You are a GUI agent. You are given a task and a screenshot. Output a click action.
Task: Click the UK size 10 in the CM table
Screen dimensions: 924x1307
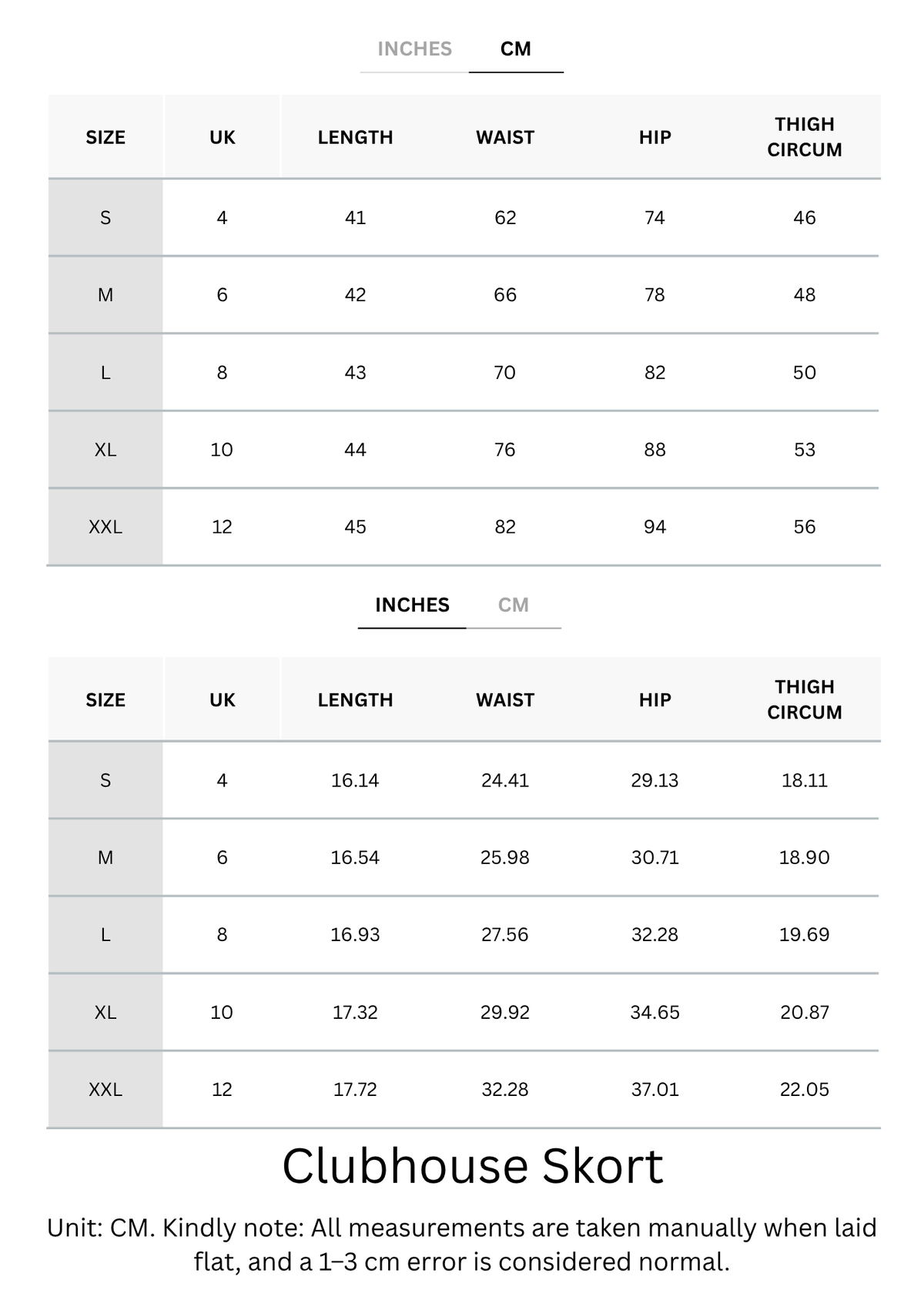222,450
